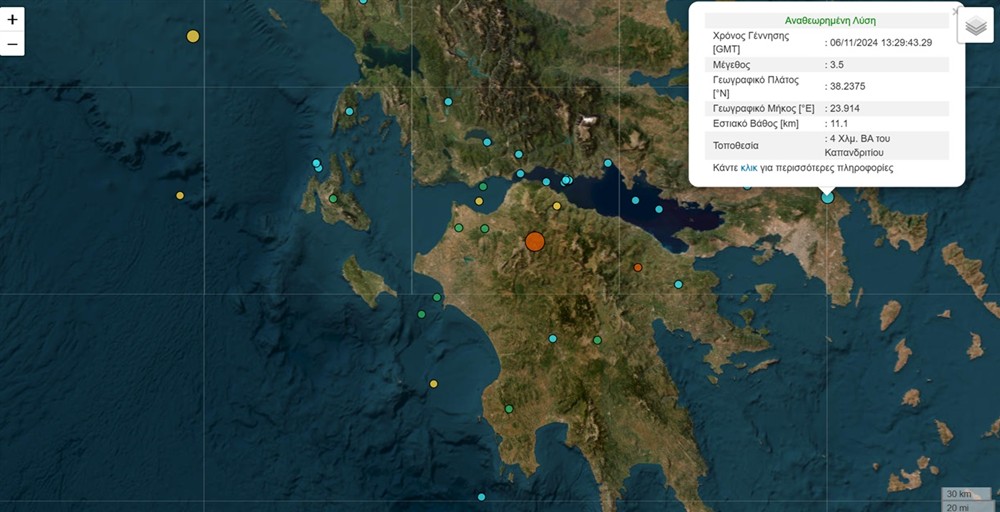The height and width of the screenshot is (512, 1000).
Task: Click the 'Αναθεωρημένη Λύση' popup header
Action: [x=826, y=19]
